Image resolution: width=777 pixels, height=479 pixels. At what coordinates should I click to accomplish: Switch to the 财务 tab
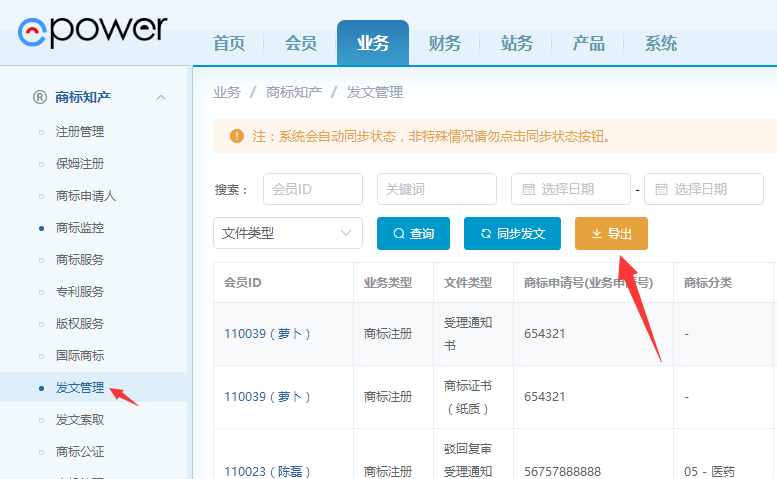[444, 43]
